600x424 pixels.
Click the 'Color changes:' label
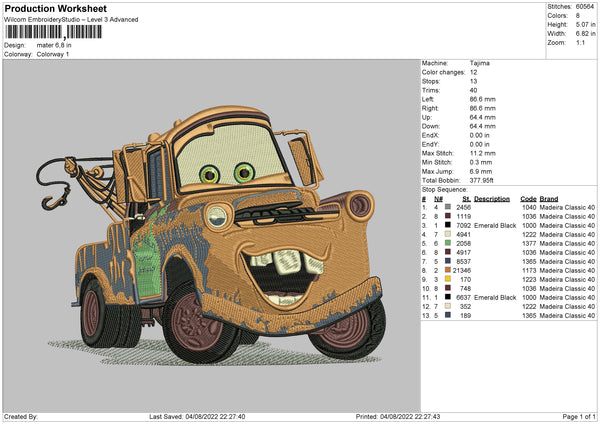click(443, 72)
